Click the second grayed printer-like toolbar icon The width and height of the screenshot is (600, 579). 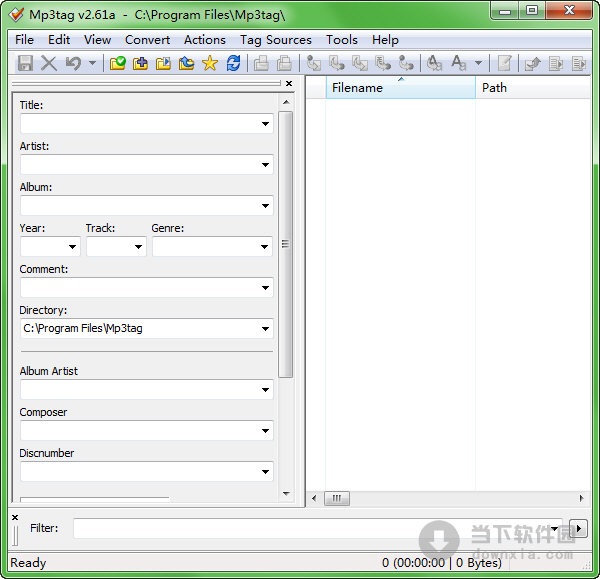point(284,63)
